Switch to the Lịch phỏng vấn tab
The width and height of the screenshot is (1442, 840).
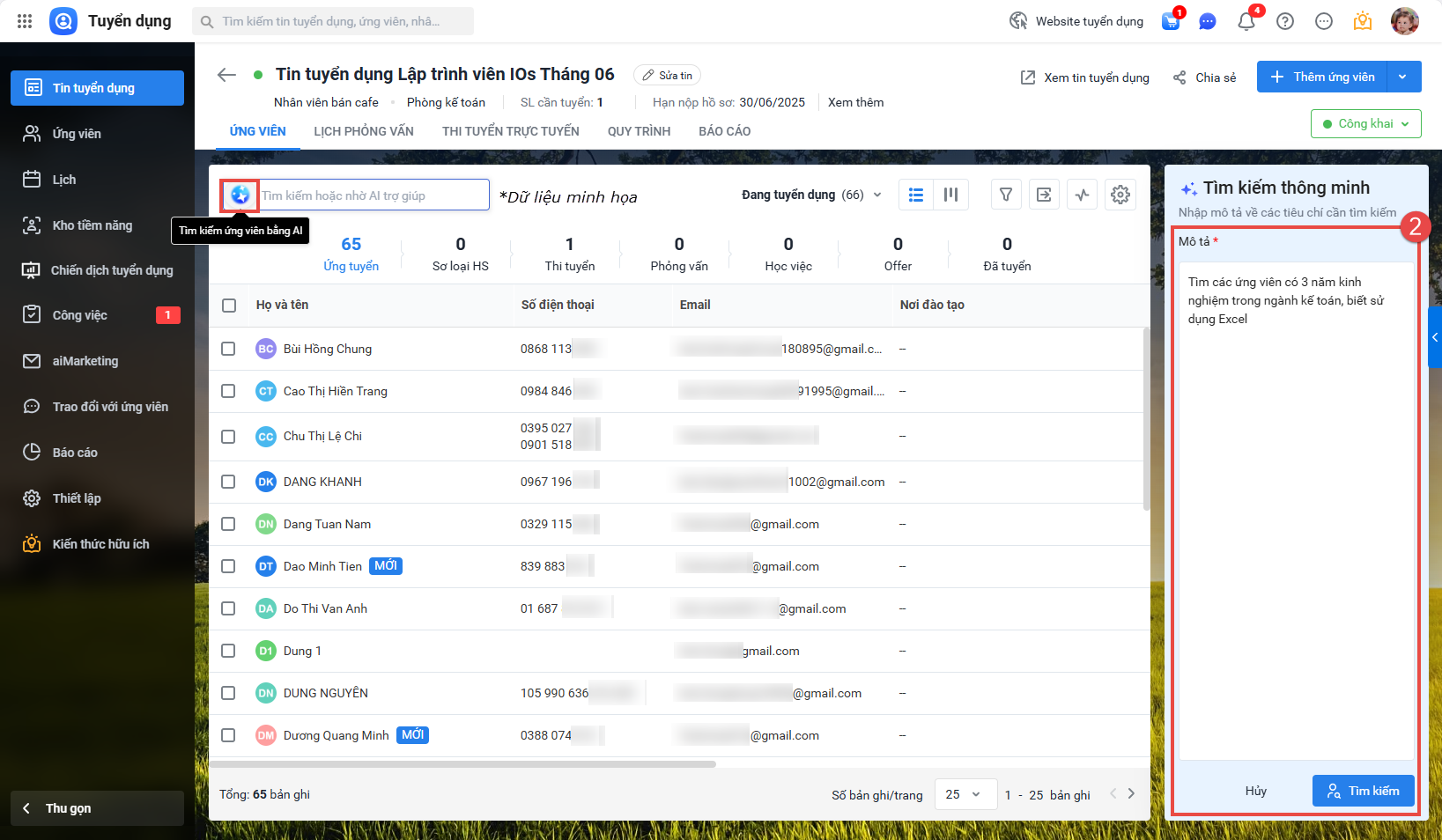tap(363, 131)
